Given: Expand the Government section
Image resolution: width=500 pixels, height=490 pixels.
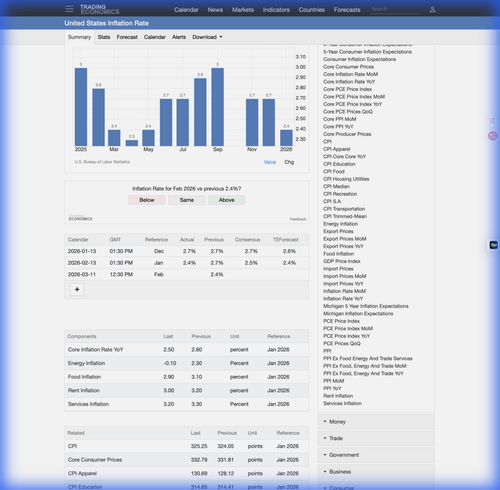Looking at the screenshot, I should (x=376, y=455).
